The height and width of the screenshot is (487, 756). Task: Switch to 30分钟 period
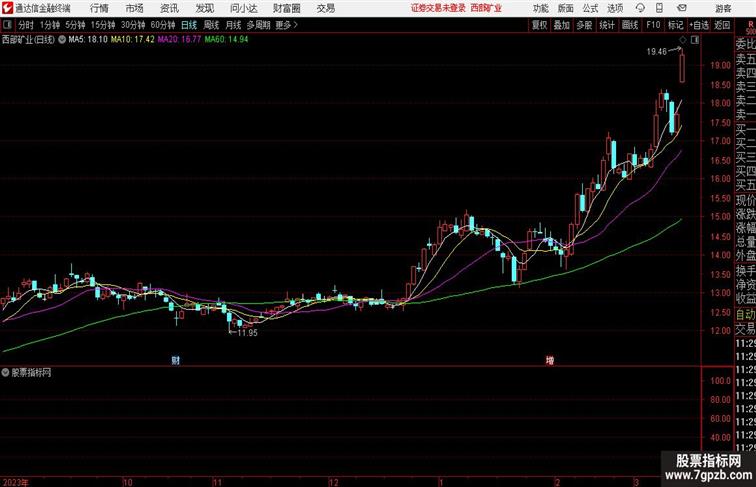tap(133, 25)
